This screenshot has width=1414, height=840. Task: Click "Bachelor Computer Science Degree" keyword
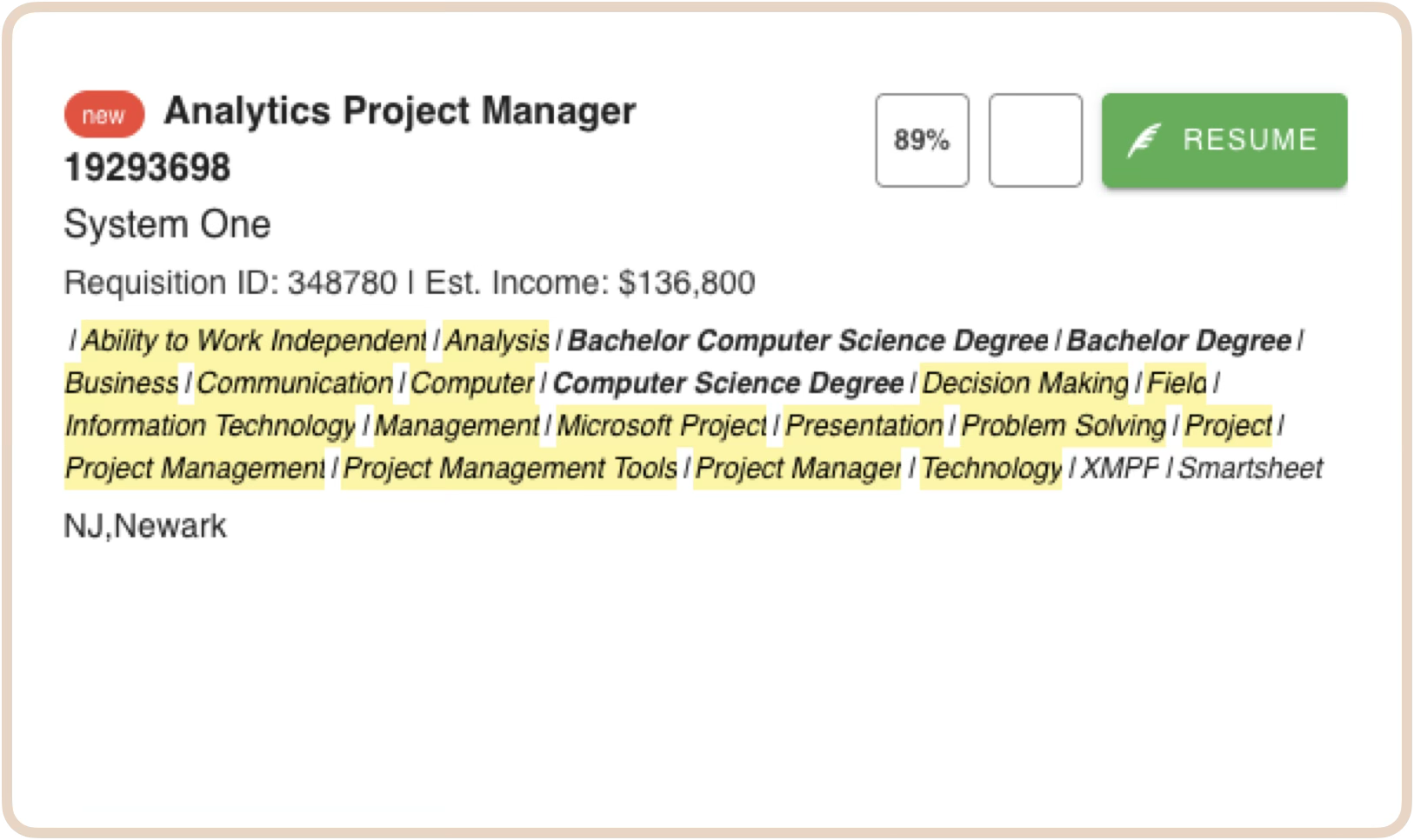(x=807, y=340)
